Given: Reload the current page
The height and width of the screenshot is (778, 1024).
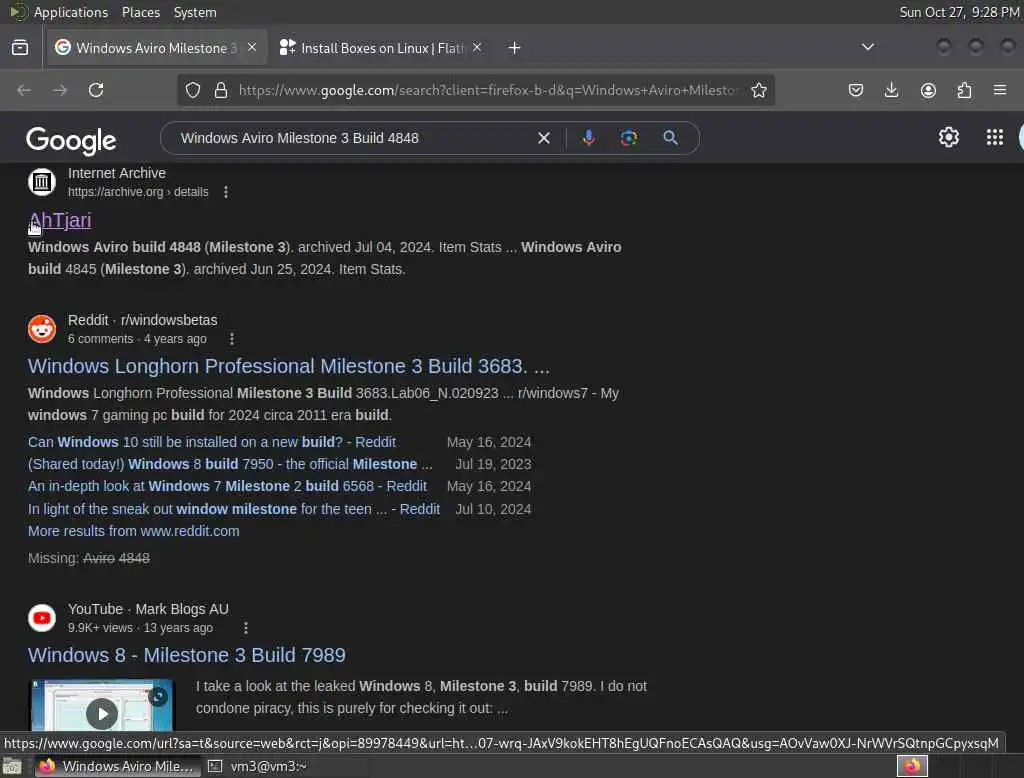Looking at the screenshot, I should [x=96, y=90].
